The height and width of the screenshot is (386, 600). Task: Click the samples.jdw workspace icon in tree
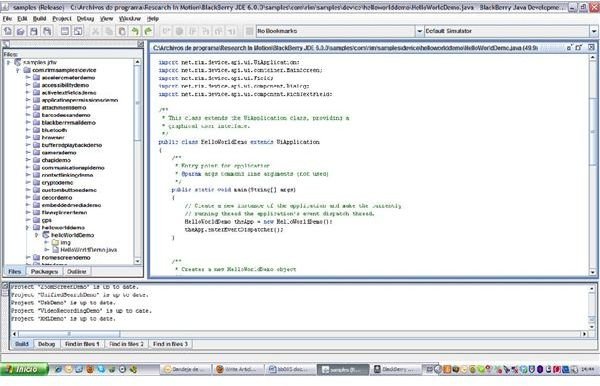(18, 62)
